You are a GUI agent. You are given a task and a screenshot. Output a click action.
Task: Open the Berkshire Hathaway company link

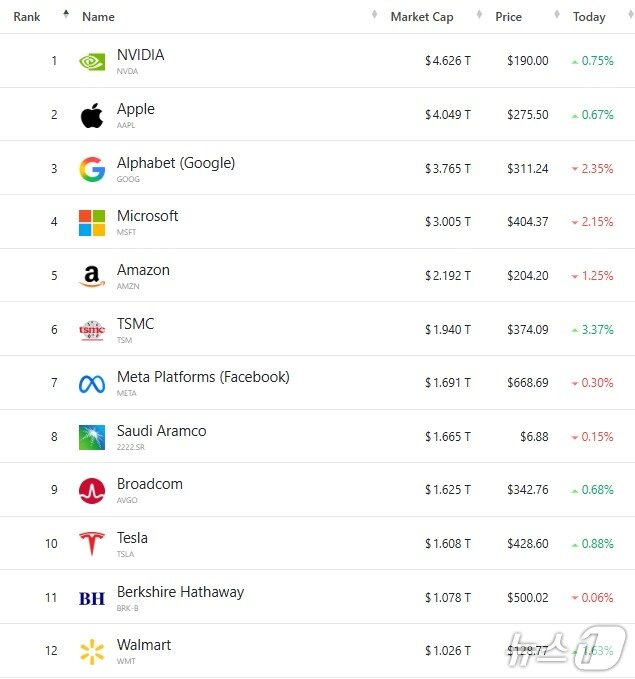click(x=180, y=592)
